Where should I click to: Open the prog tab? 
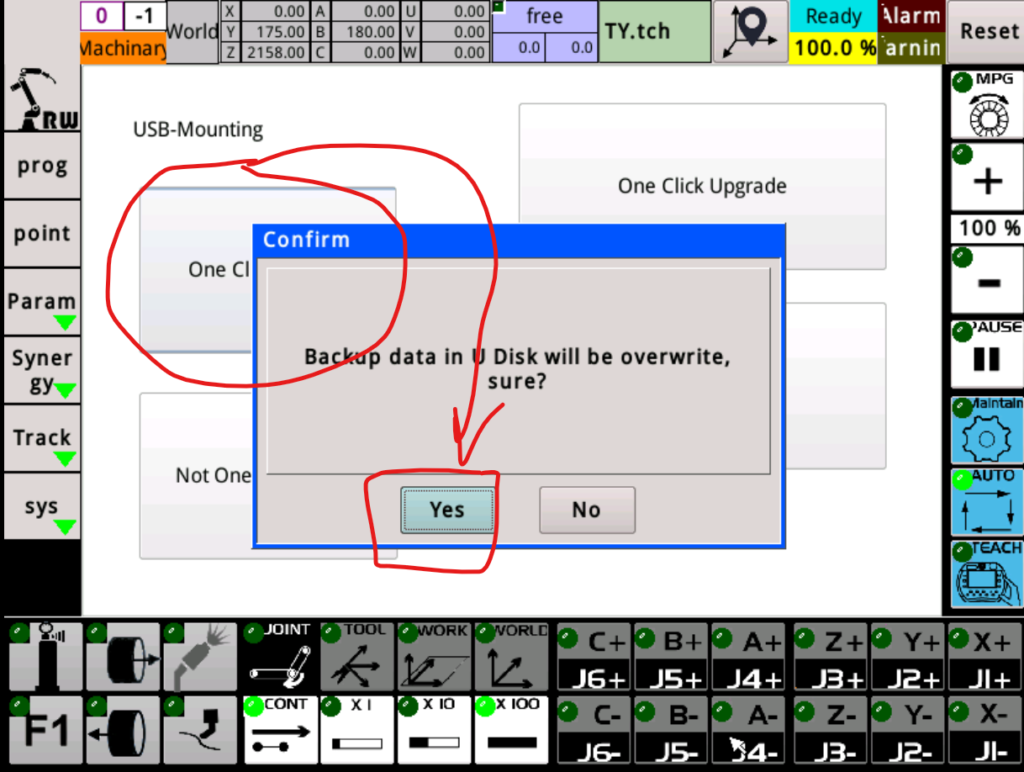point(42,166)
